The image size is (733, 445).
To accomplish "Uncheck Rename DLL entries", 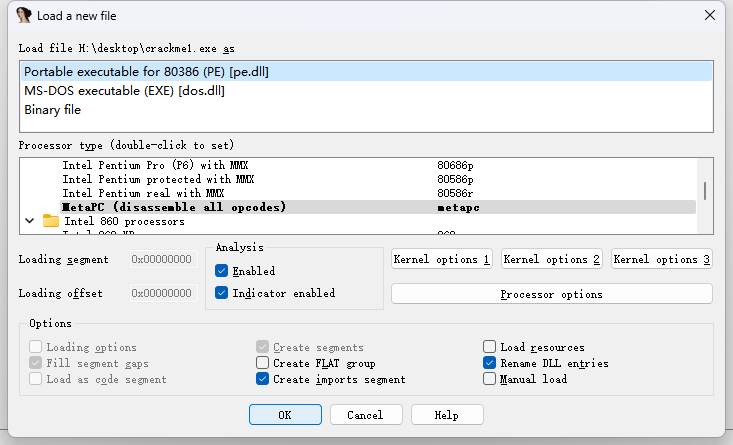I will [x=489, y=363].
